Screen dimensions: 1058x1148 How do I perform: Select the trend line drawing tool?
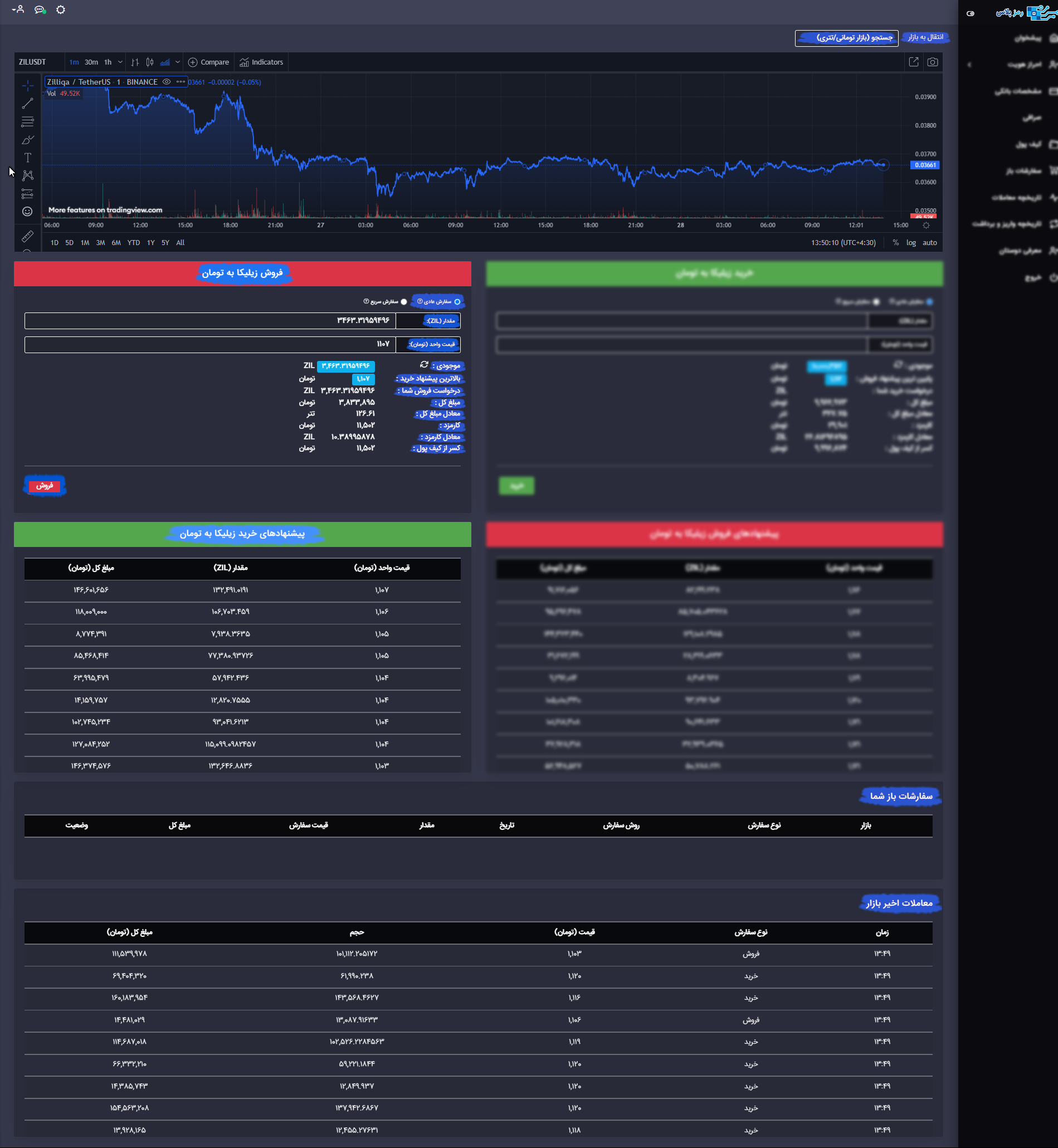click(27, 104)
